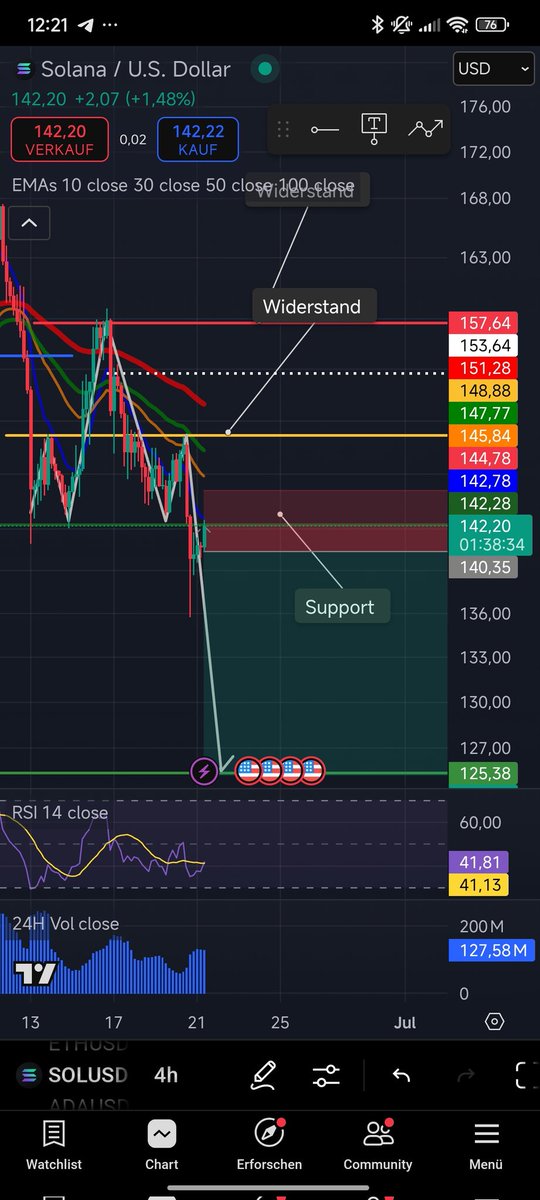Select the Support label annotation

point(340,607)
